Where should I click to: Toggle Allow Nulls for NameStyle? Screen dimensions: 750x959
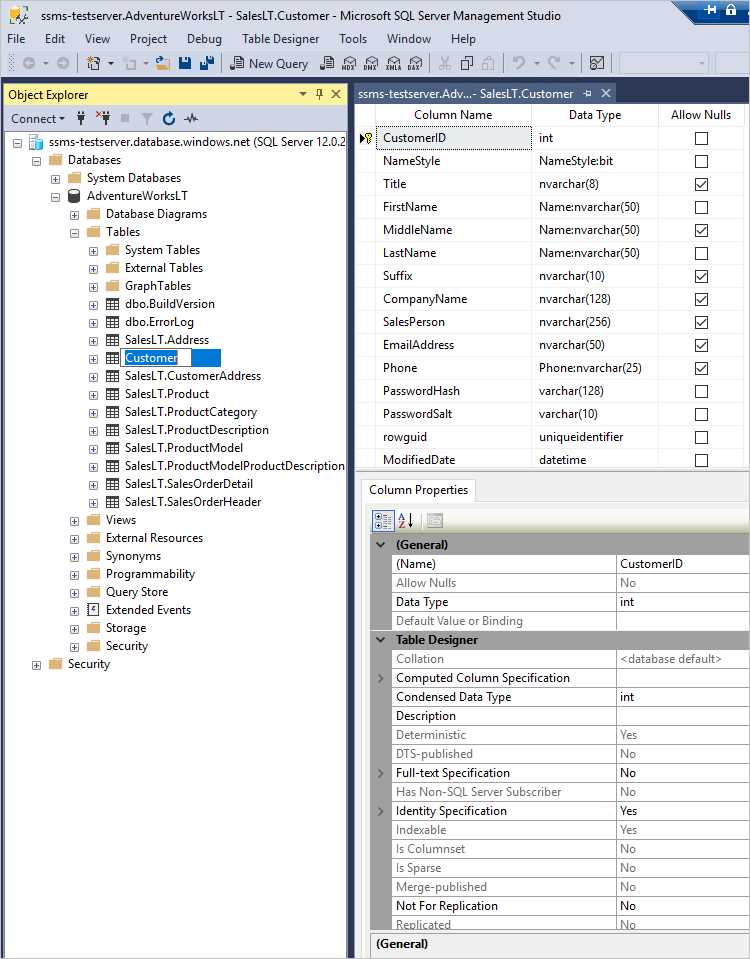[x=701, y=161]
